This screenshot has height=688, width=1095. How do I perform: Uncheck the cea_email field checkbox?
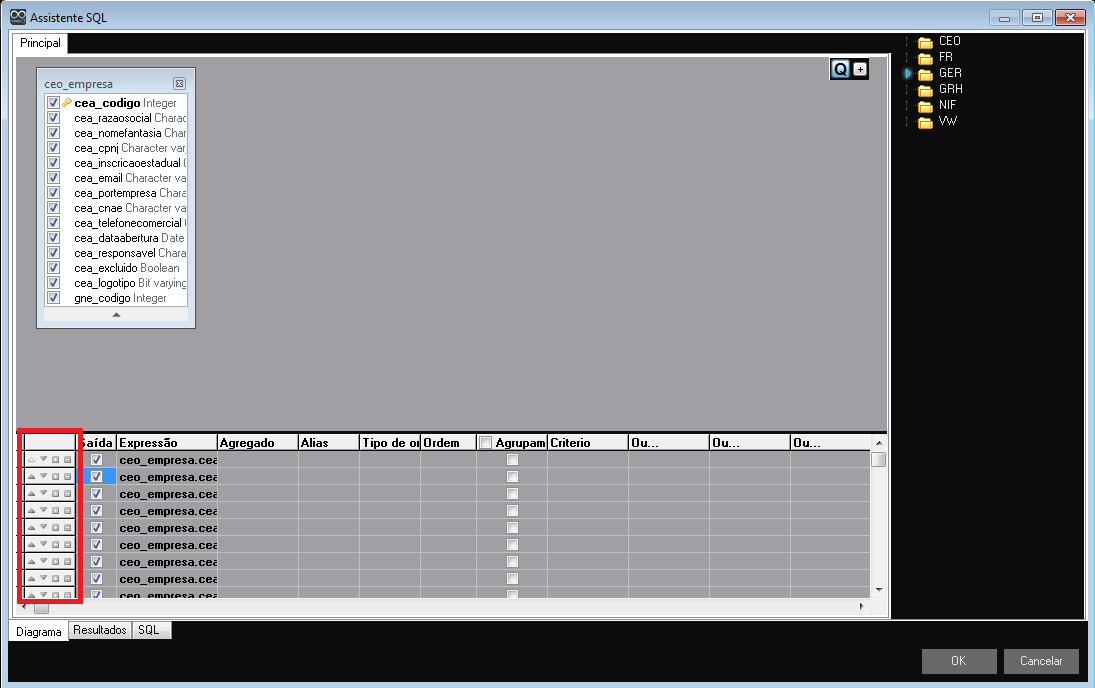point(53,178)
